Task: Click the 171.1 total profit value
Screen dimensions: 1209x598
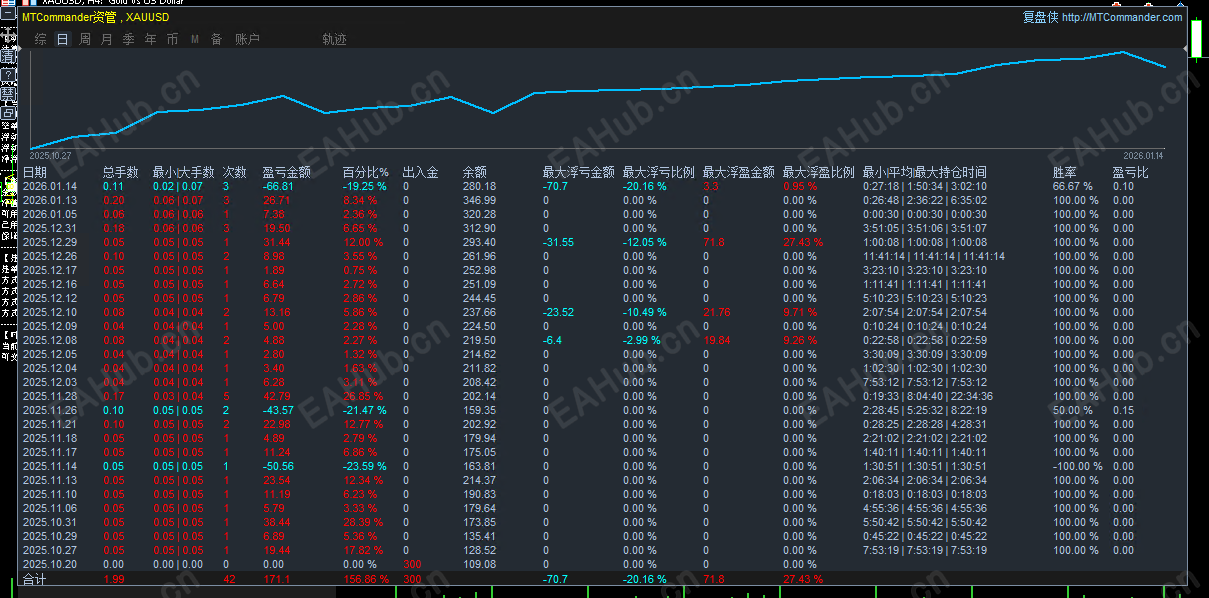Action: tap(276, 579)
